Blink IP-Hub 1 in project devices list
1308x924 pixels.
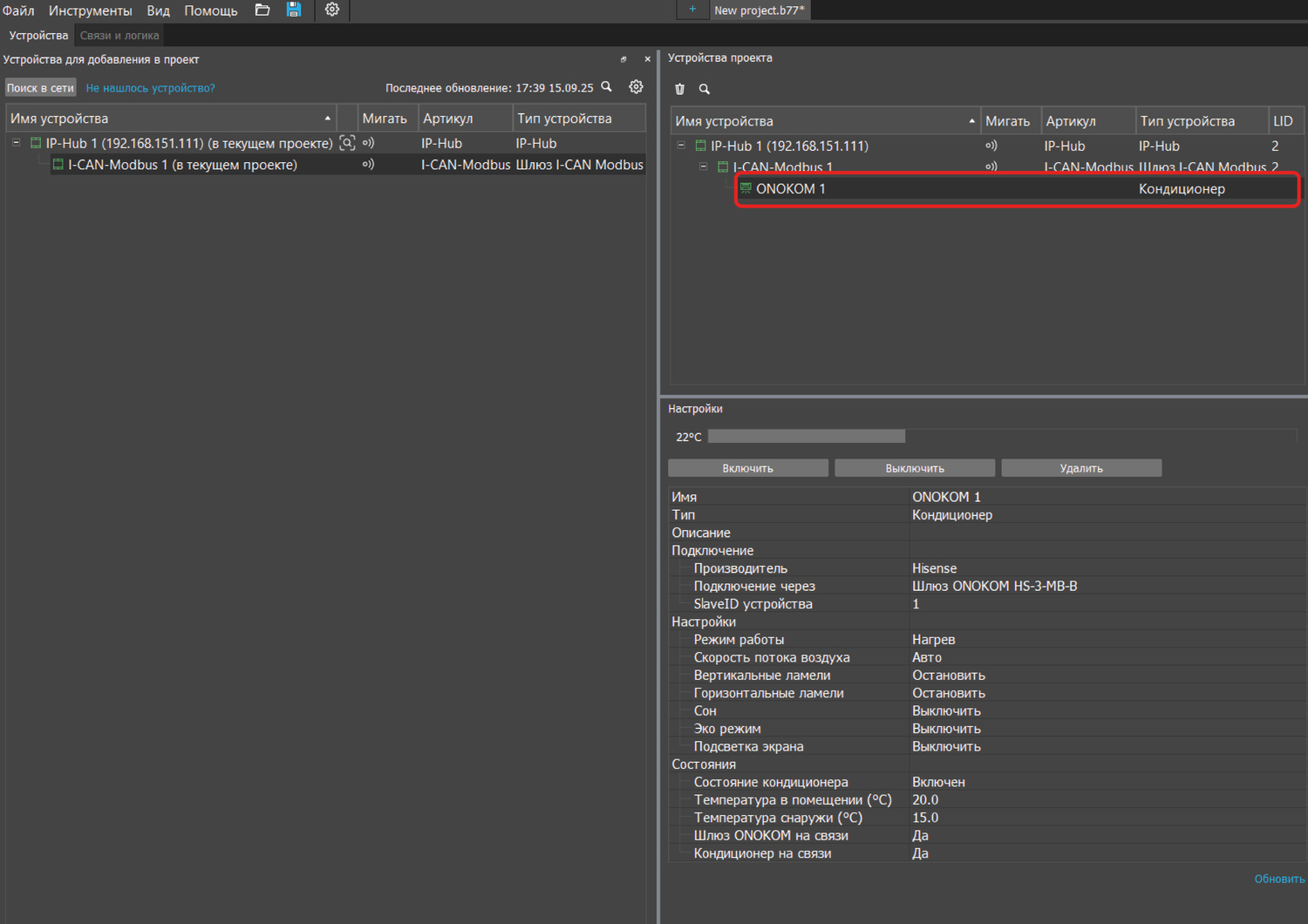(991, 146)
